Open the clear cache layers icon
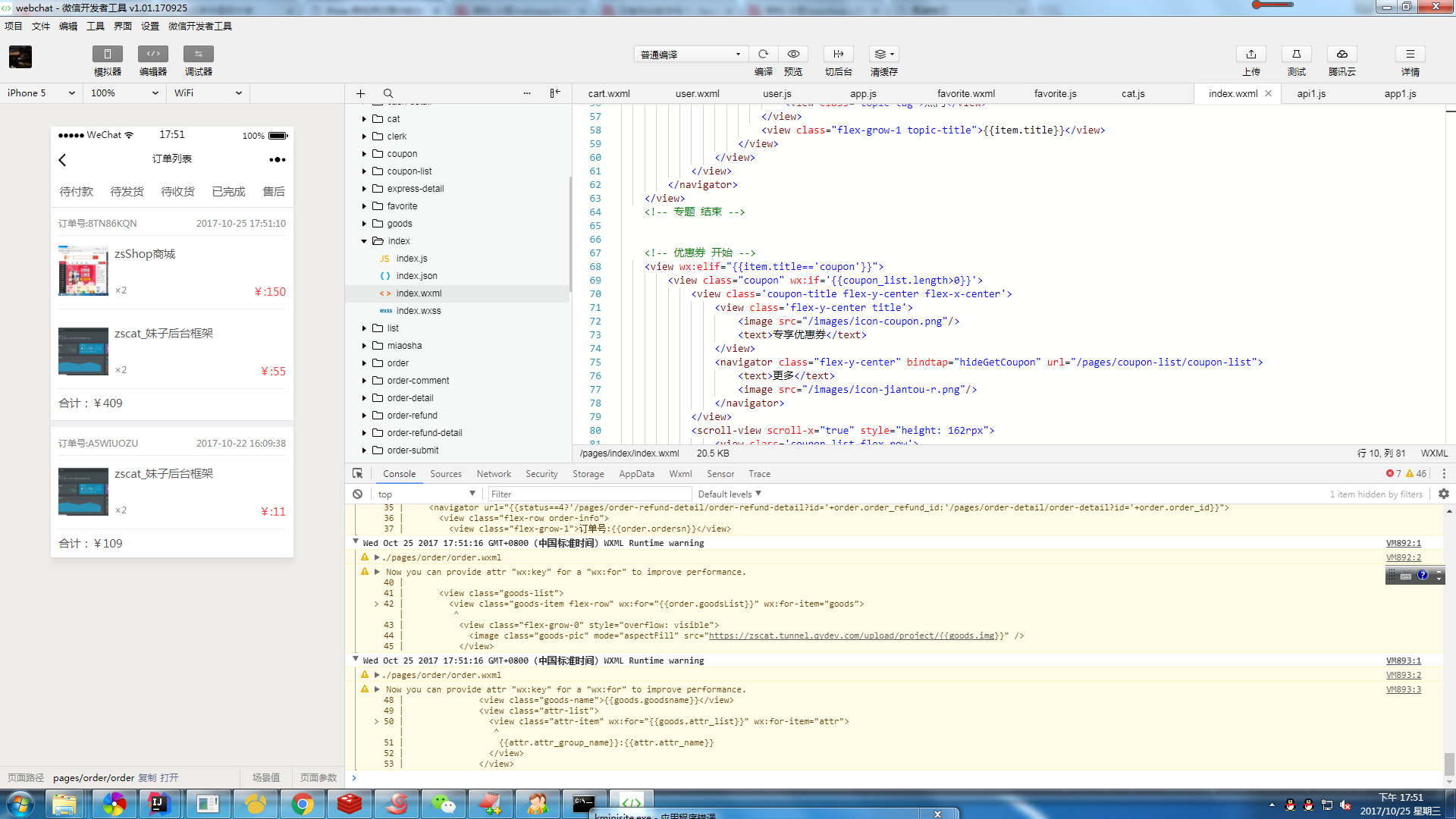The width and height of the screenshot is (1456, 819). pos(883,54)
